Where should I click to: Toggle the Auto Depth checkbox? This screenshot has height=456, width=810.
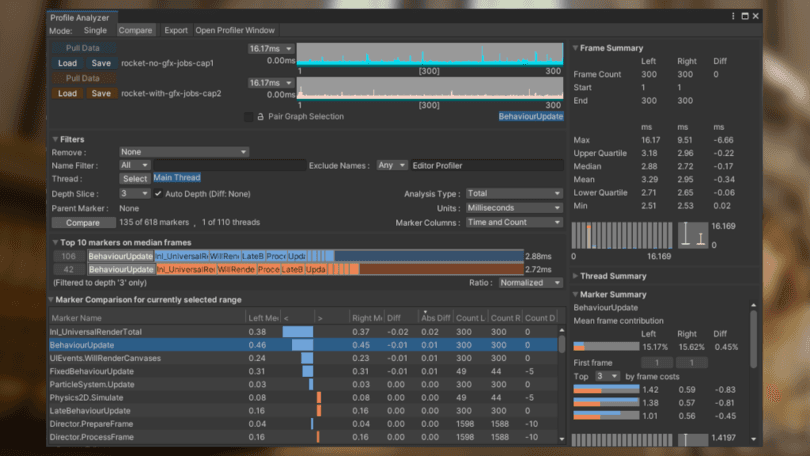[158, 194]
